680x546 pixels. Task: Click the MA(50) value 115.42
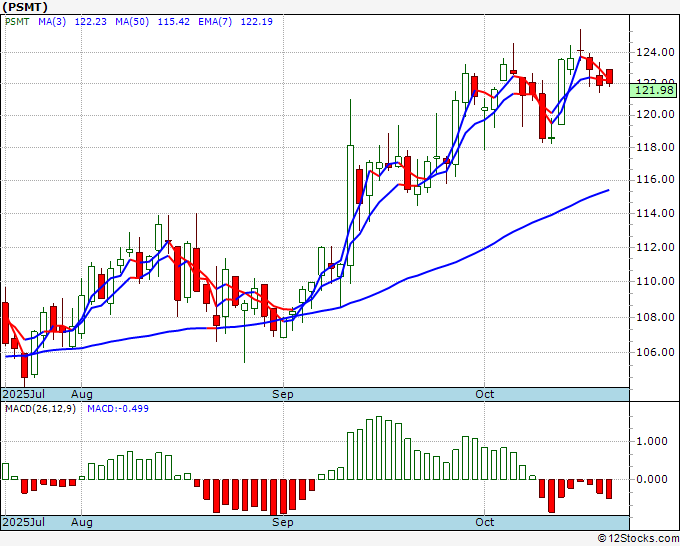point(173,22)
